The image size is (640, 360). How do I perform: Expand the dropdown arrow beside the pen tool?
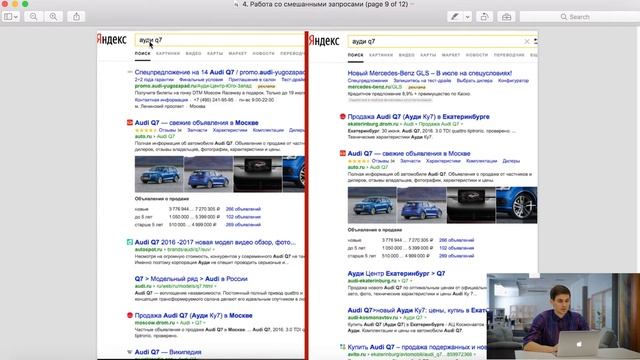coord(467,17)
